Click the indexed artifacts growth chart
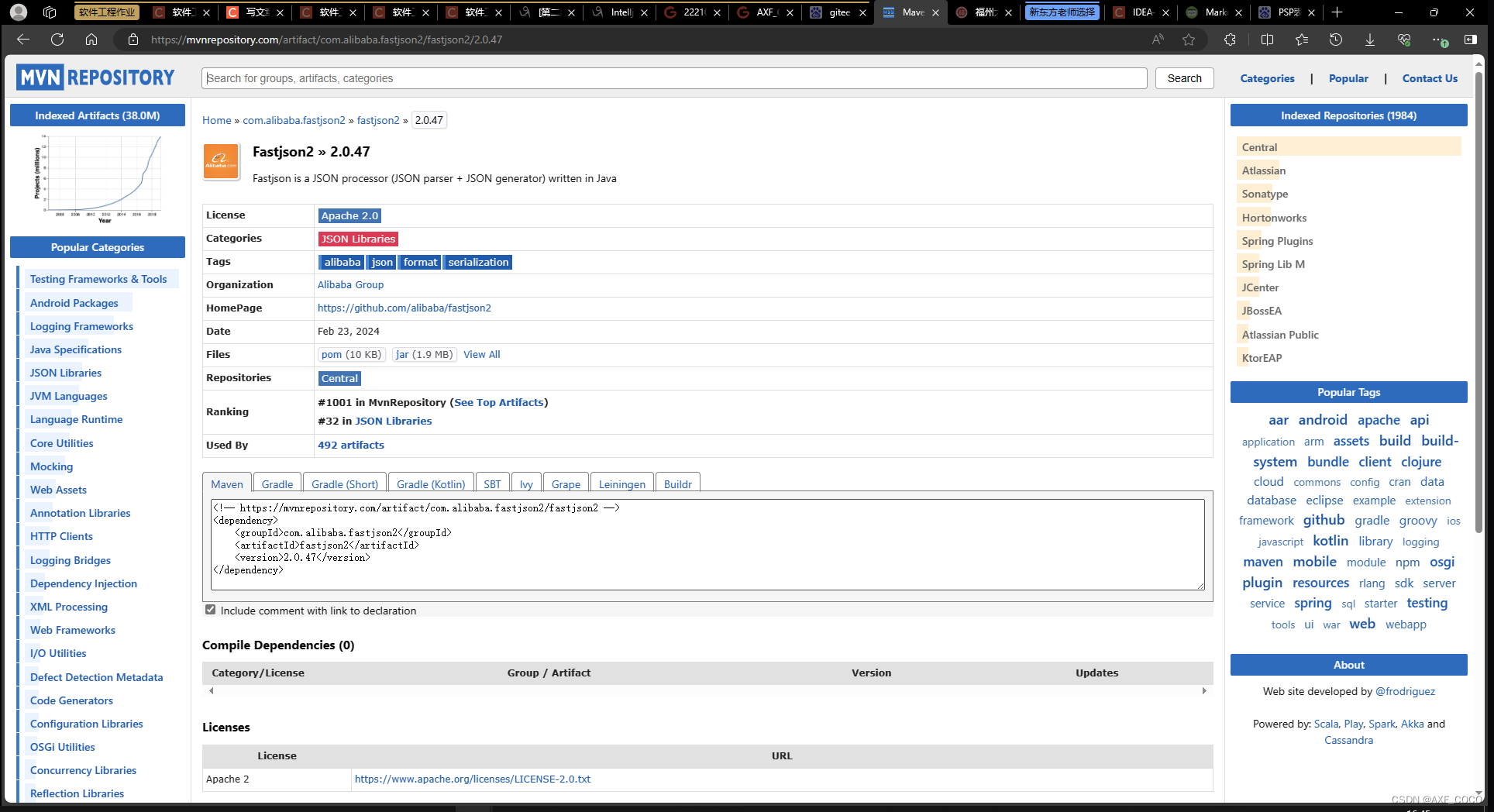This screenshot has width=1494, height=812. 98,179
